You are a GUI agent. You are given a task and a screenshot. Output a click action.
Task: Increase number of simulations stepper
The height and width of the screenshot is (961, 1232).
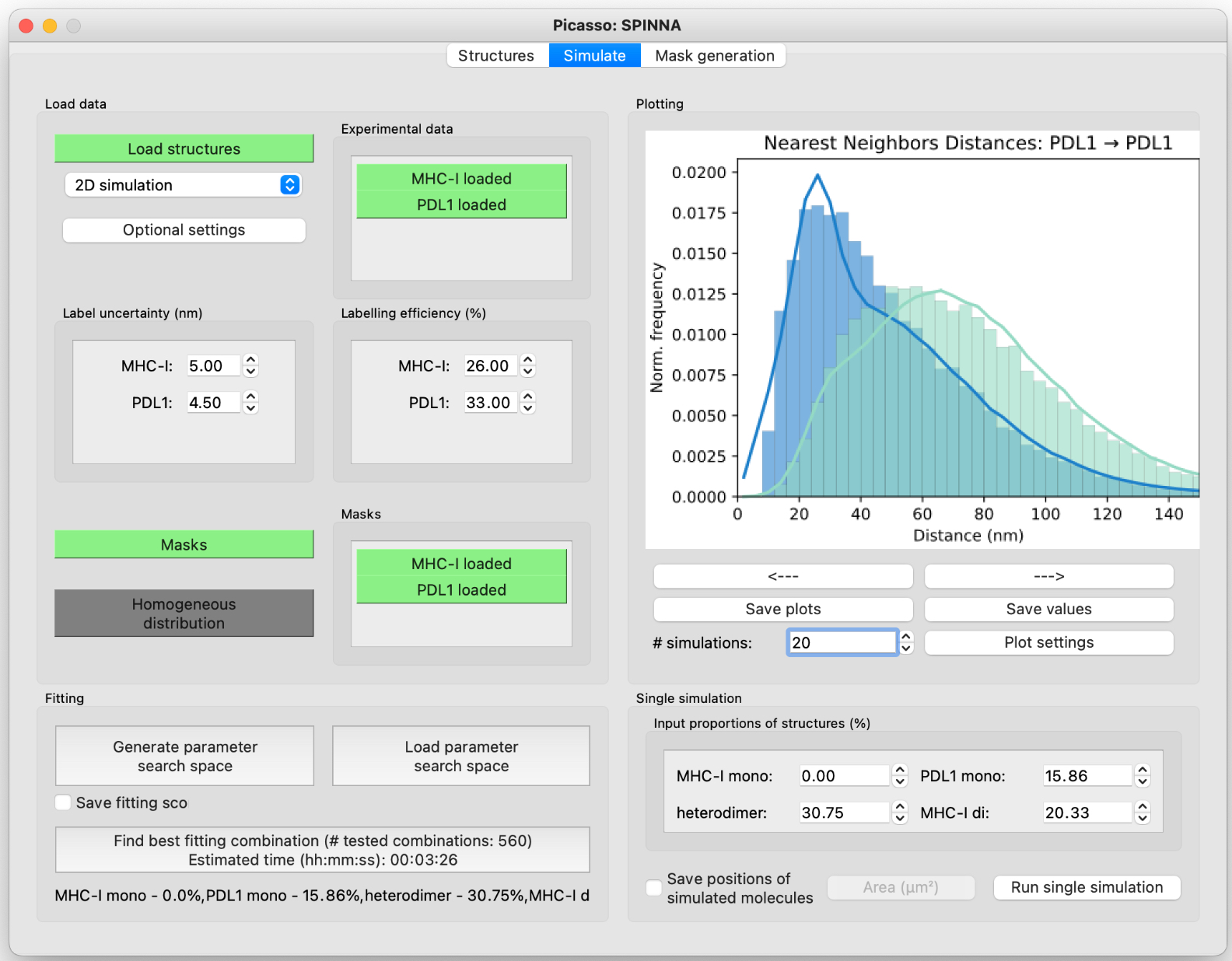click(x=906, y=637)
